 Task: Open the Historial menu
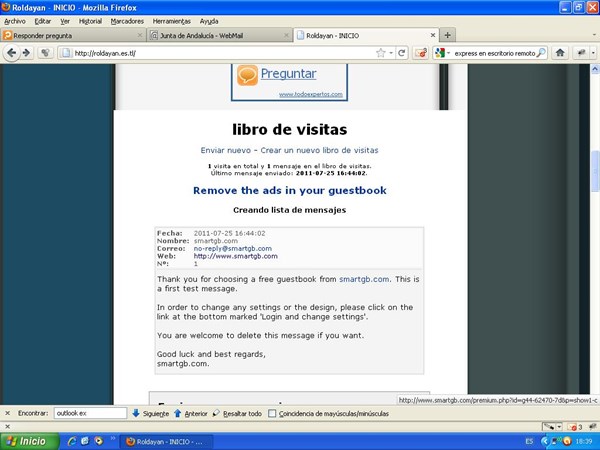point(90,21)
